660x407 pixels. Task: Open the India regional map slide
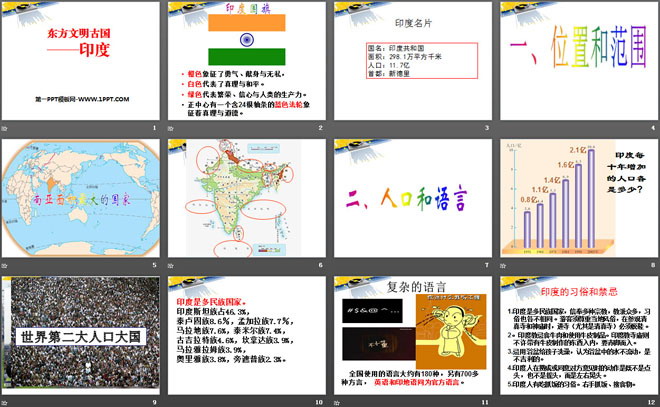245,200
